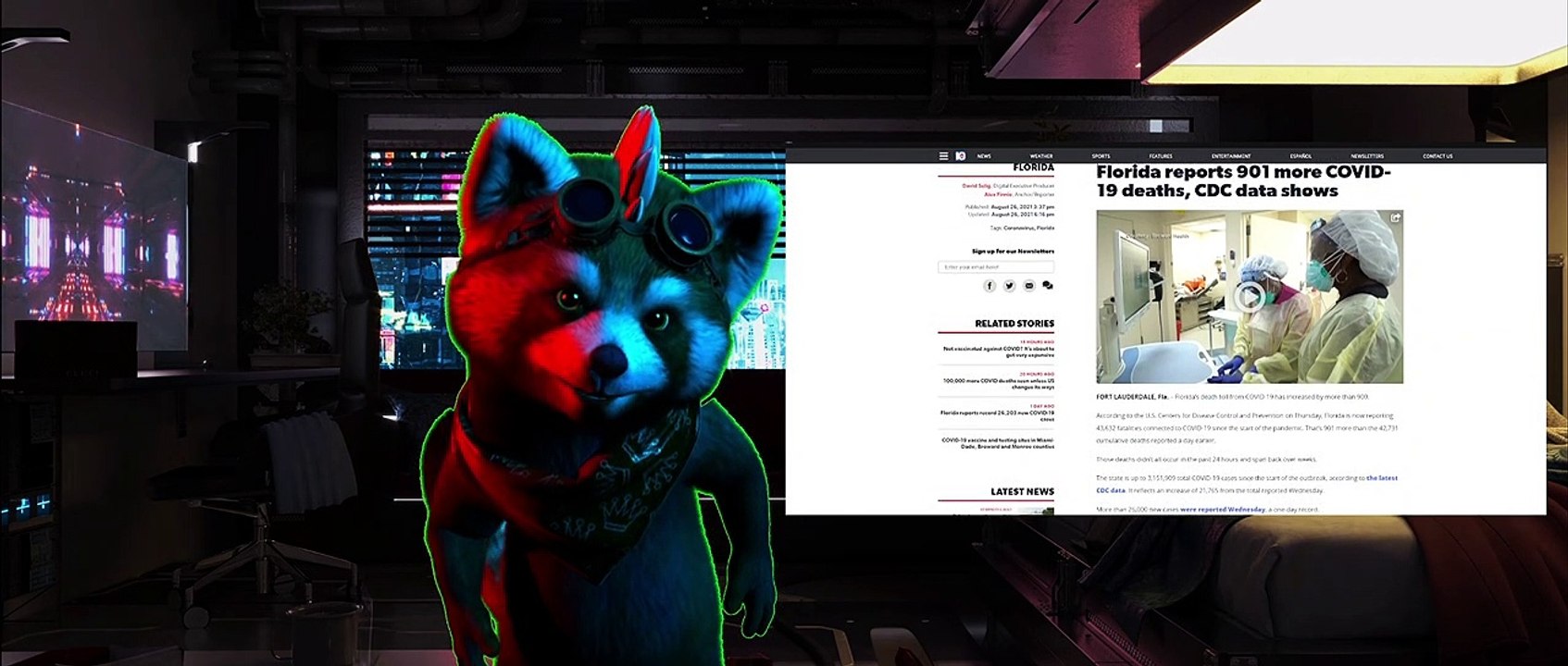Share the article by email icon

1028,286
